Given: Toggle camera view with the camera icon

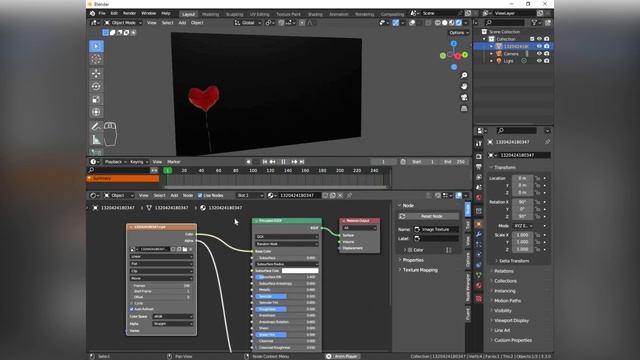Looking at the screenshot, I should [464, 98].
